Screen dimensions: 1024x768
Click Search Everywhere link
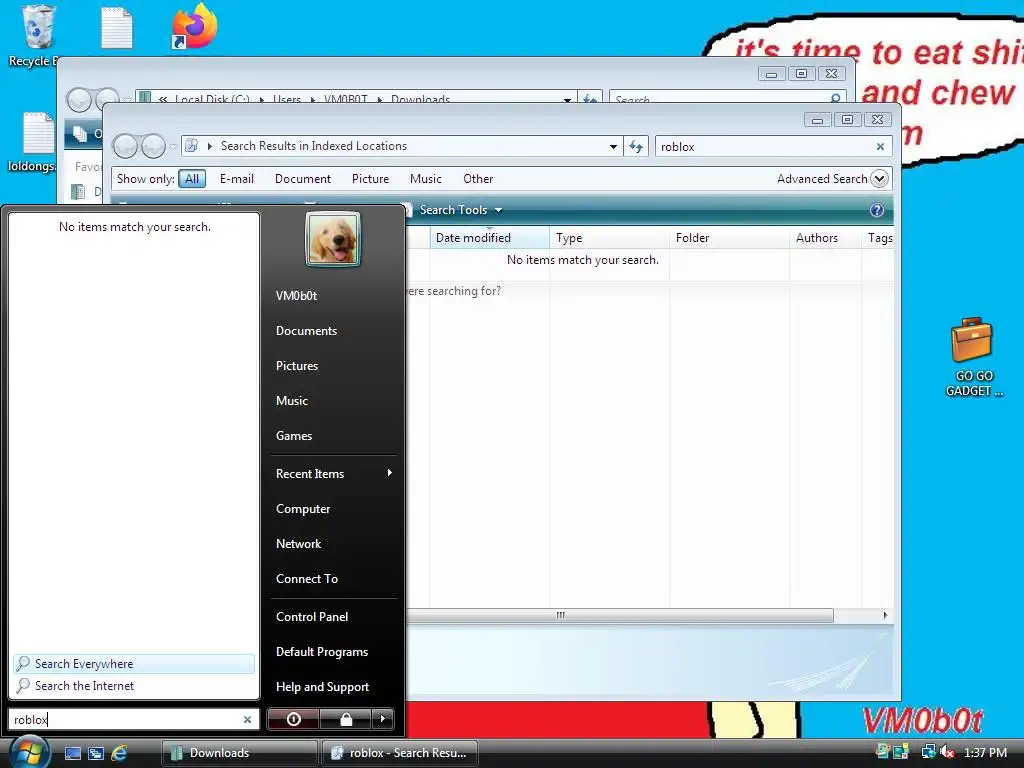point(134,664)
